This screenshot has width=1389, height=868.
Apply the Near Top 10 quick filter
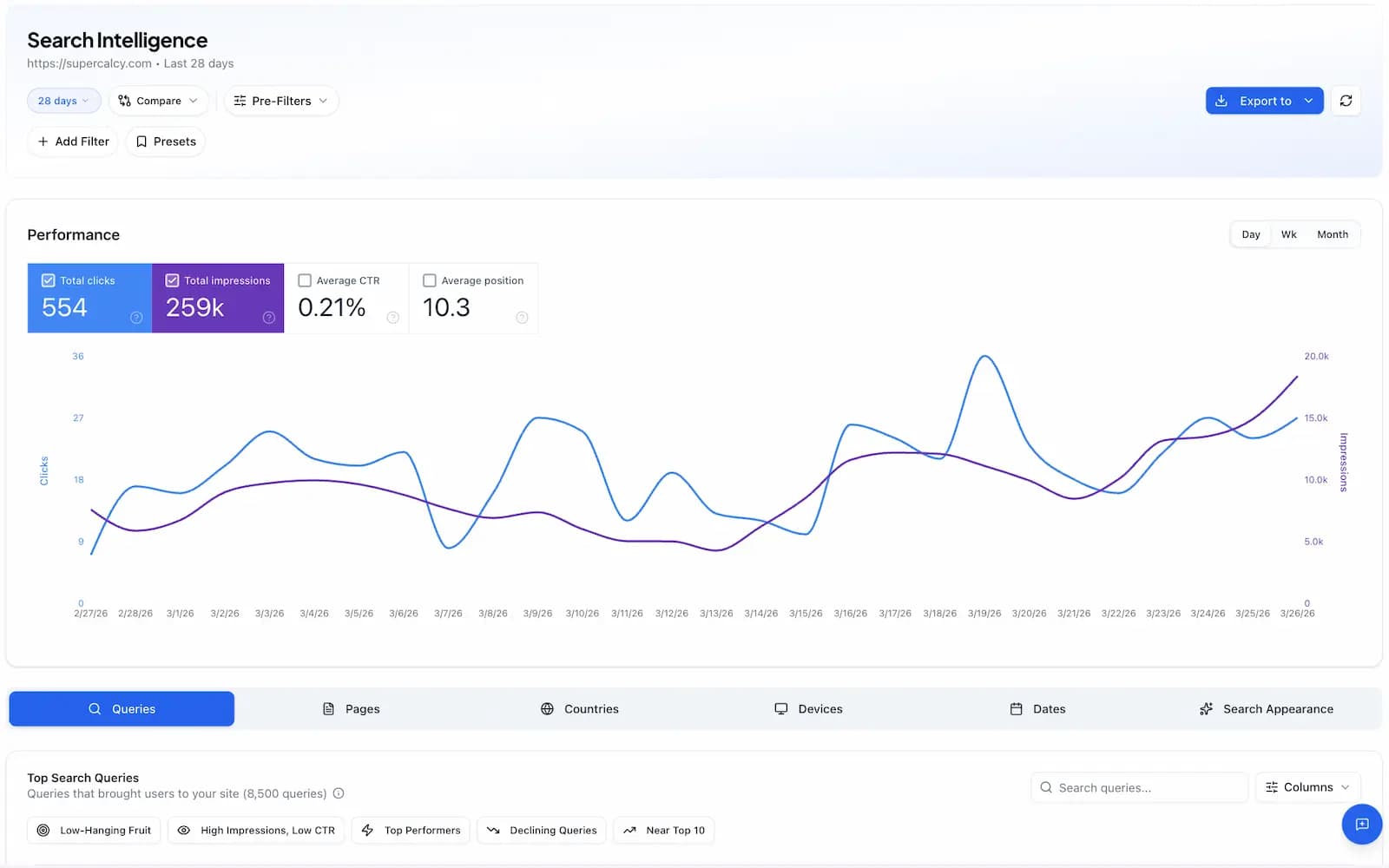[664, 831]
